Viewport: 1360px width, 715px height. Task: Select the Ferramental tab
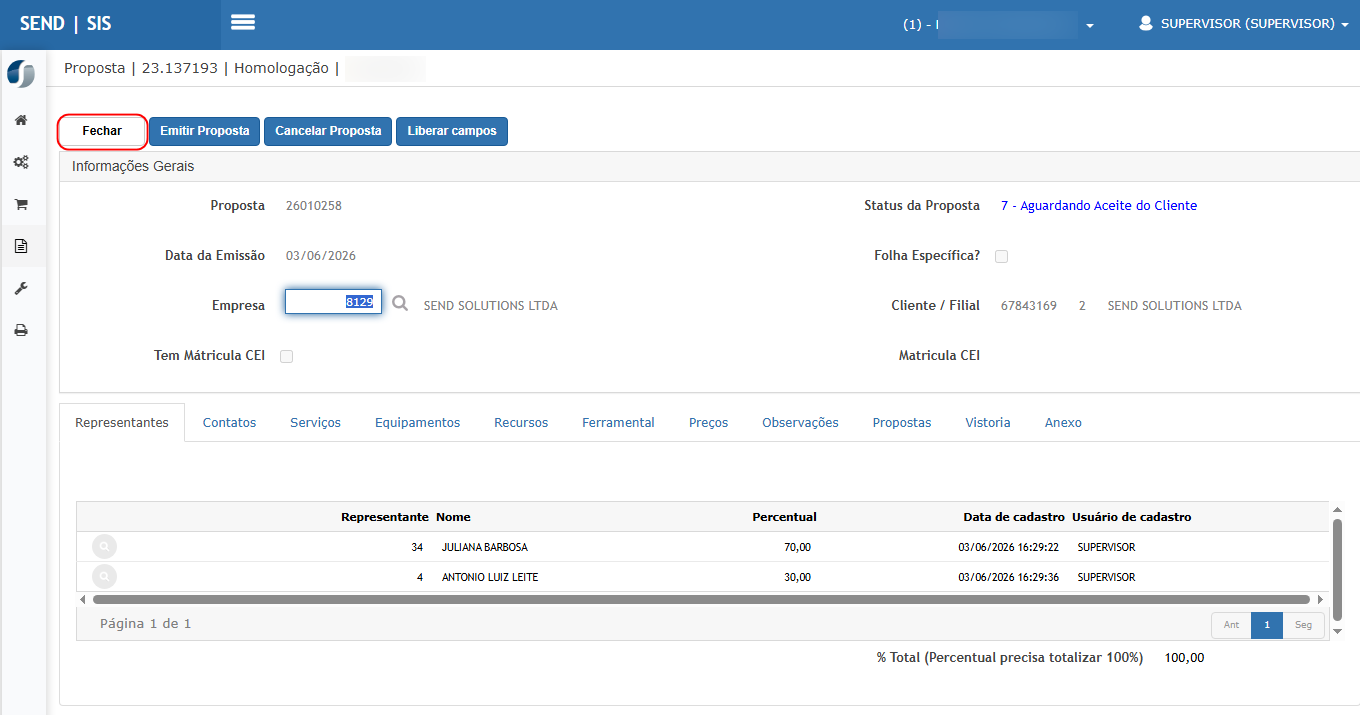(618, 423)
